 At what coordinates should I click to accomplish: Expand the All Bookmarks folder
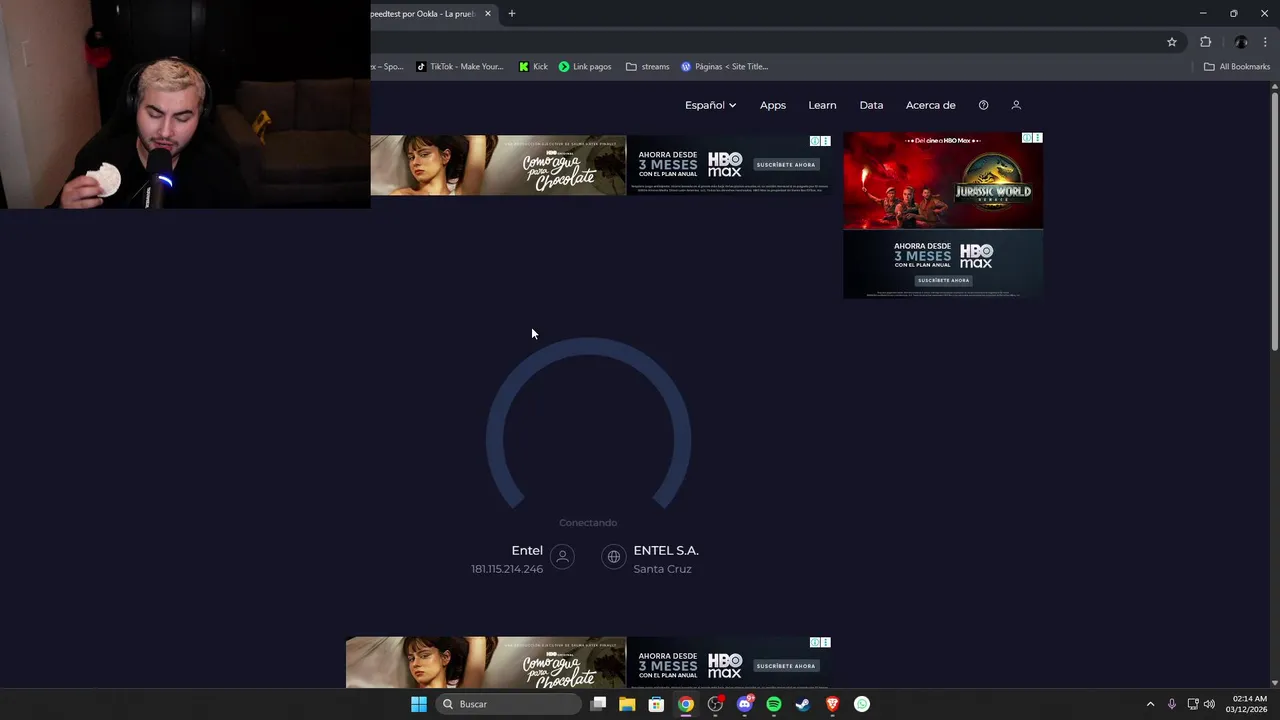1236,67
